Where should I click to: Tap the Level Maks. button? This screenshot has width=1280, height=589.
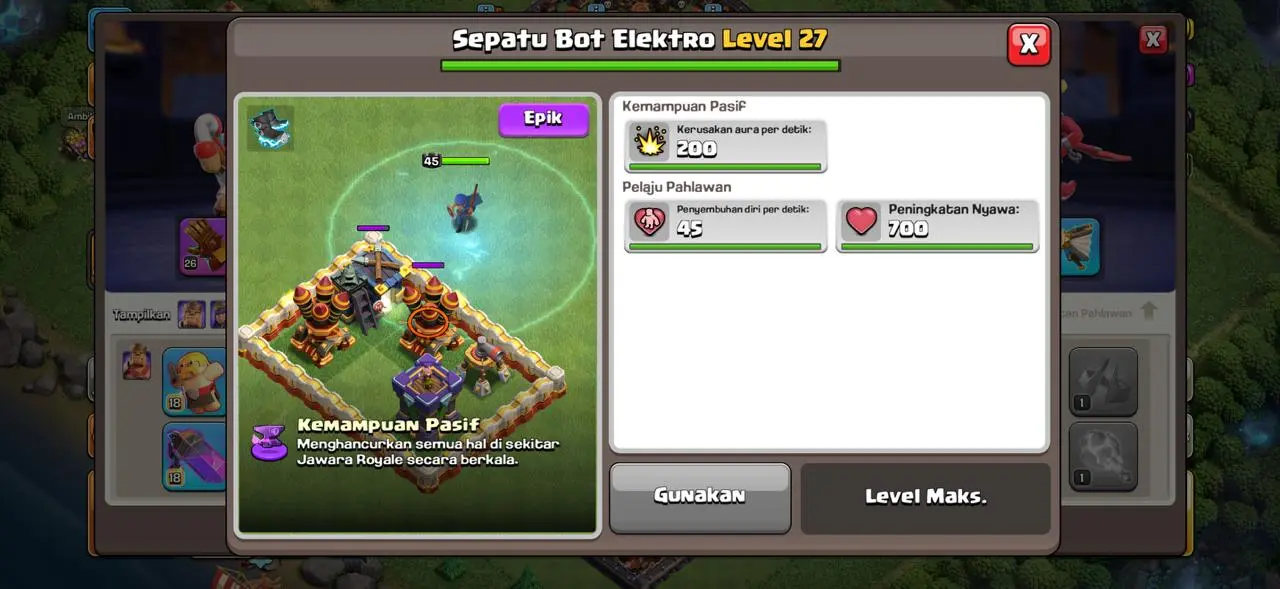pyautogui.click(x=926, y=497)
